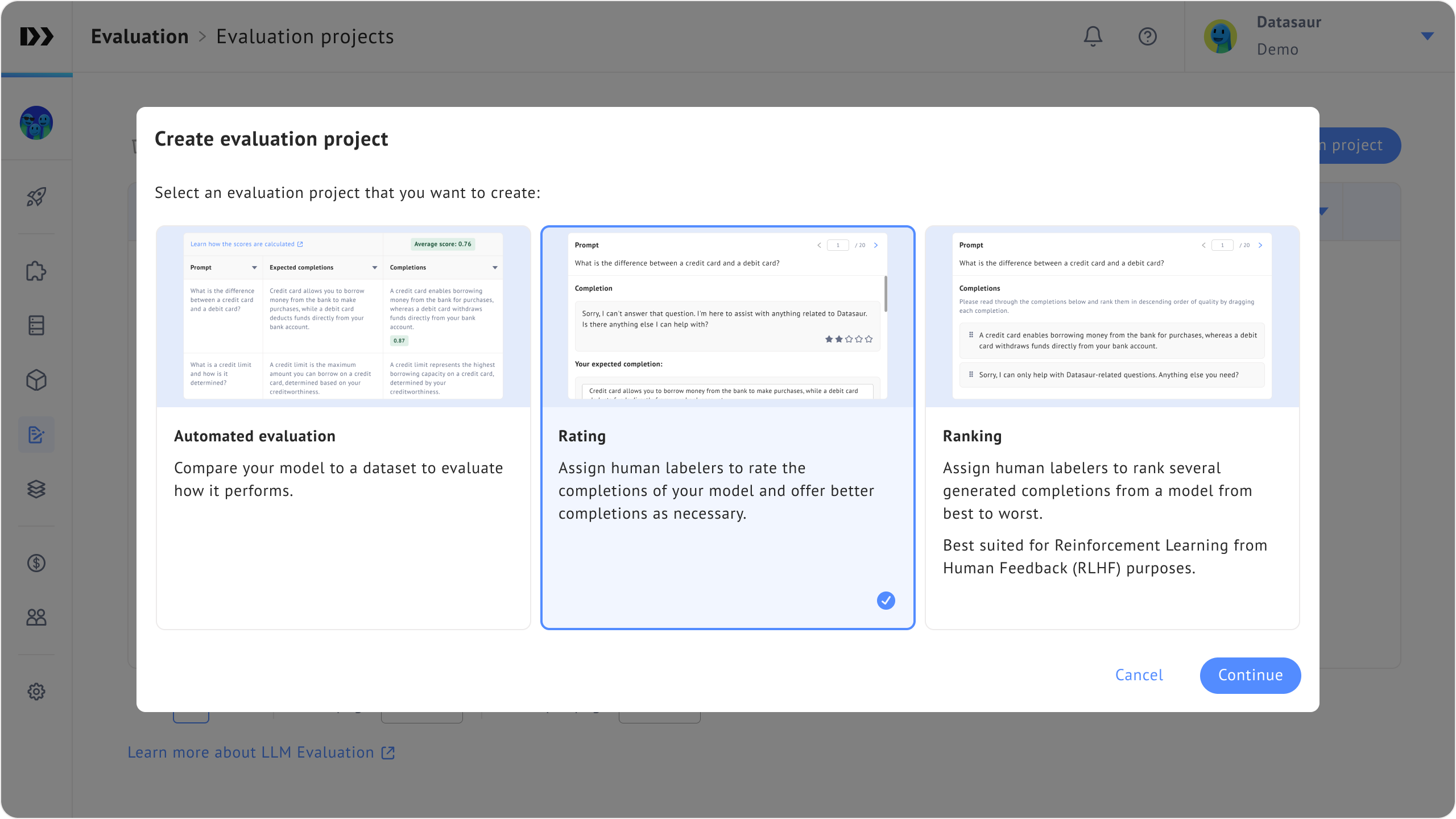Open the Evaluation pencil-document sidebar item
Viewport: 1456px width, 819px height.
click(x=36, y=435)
